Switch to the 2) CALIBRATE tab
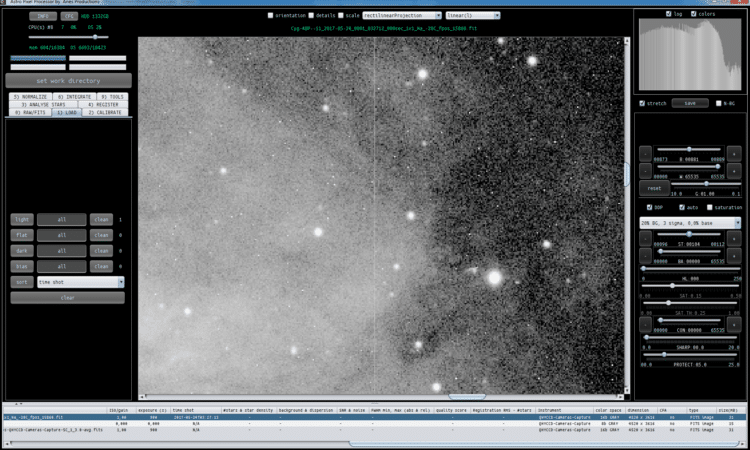This screenshot has height=450, width=750. [105, 112]
